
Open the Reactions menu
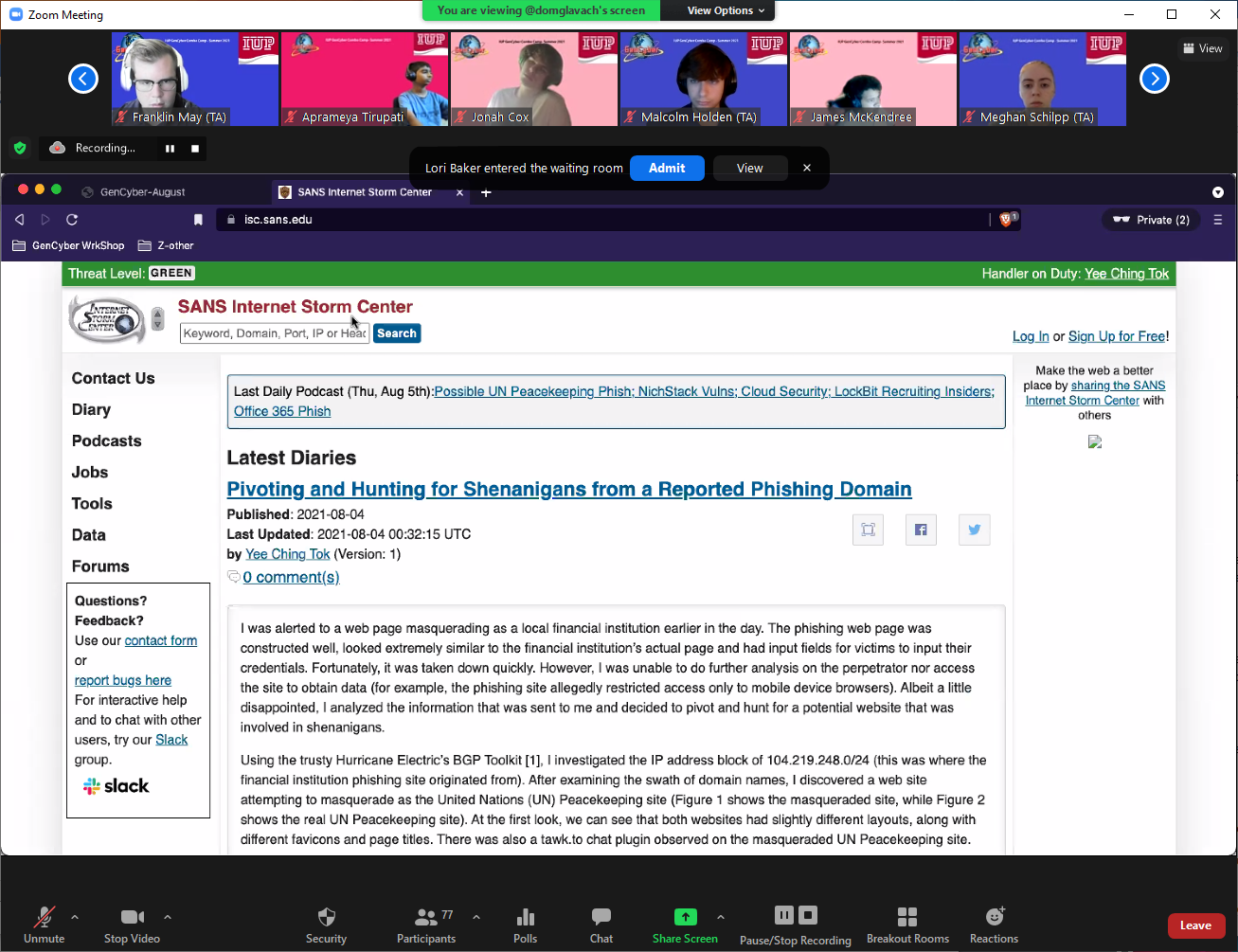[x=994, y=925]
